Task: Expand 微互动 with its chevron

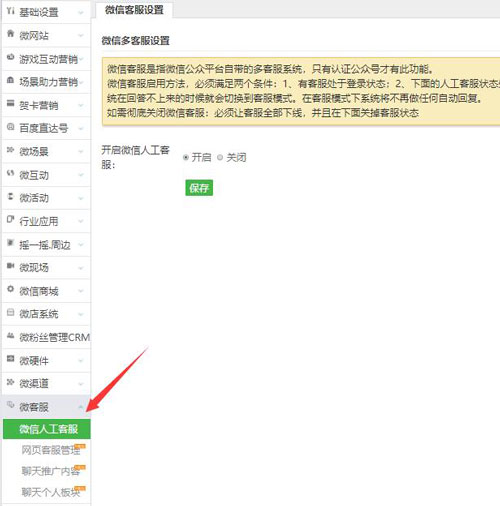Action: pos(81,175)
